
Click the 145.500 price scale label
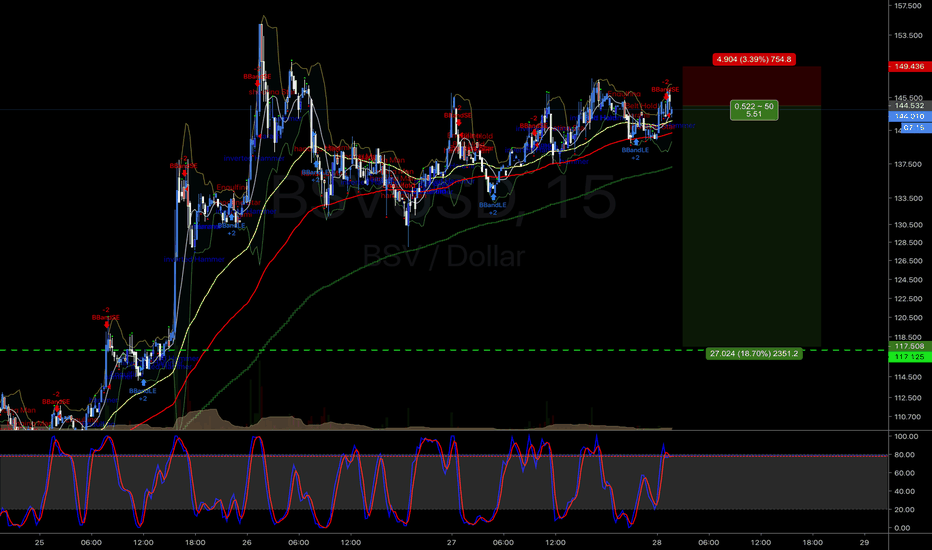(908, 98)
